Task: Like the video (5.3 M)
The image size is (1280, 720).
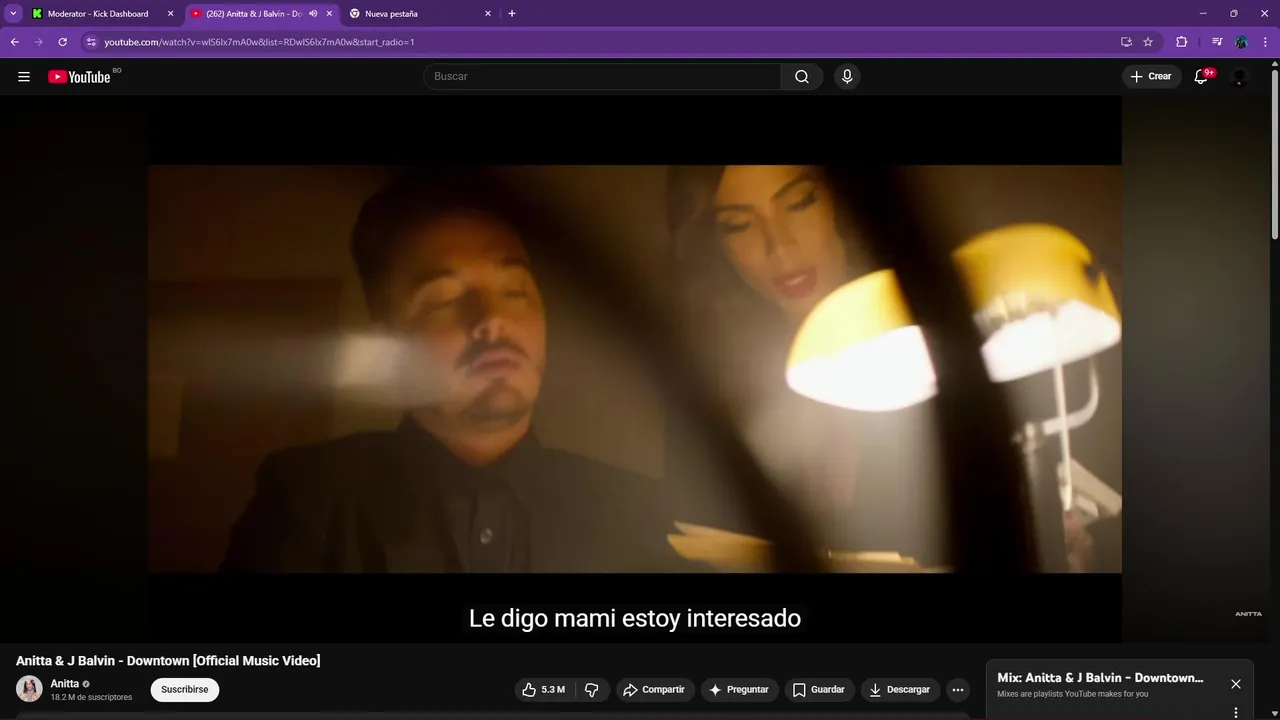Action: coord(543,690)
